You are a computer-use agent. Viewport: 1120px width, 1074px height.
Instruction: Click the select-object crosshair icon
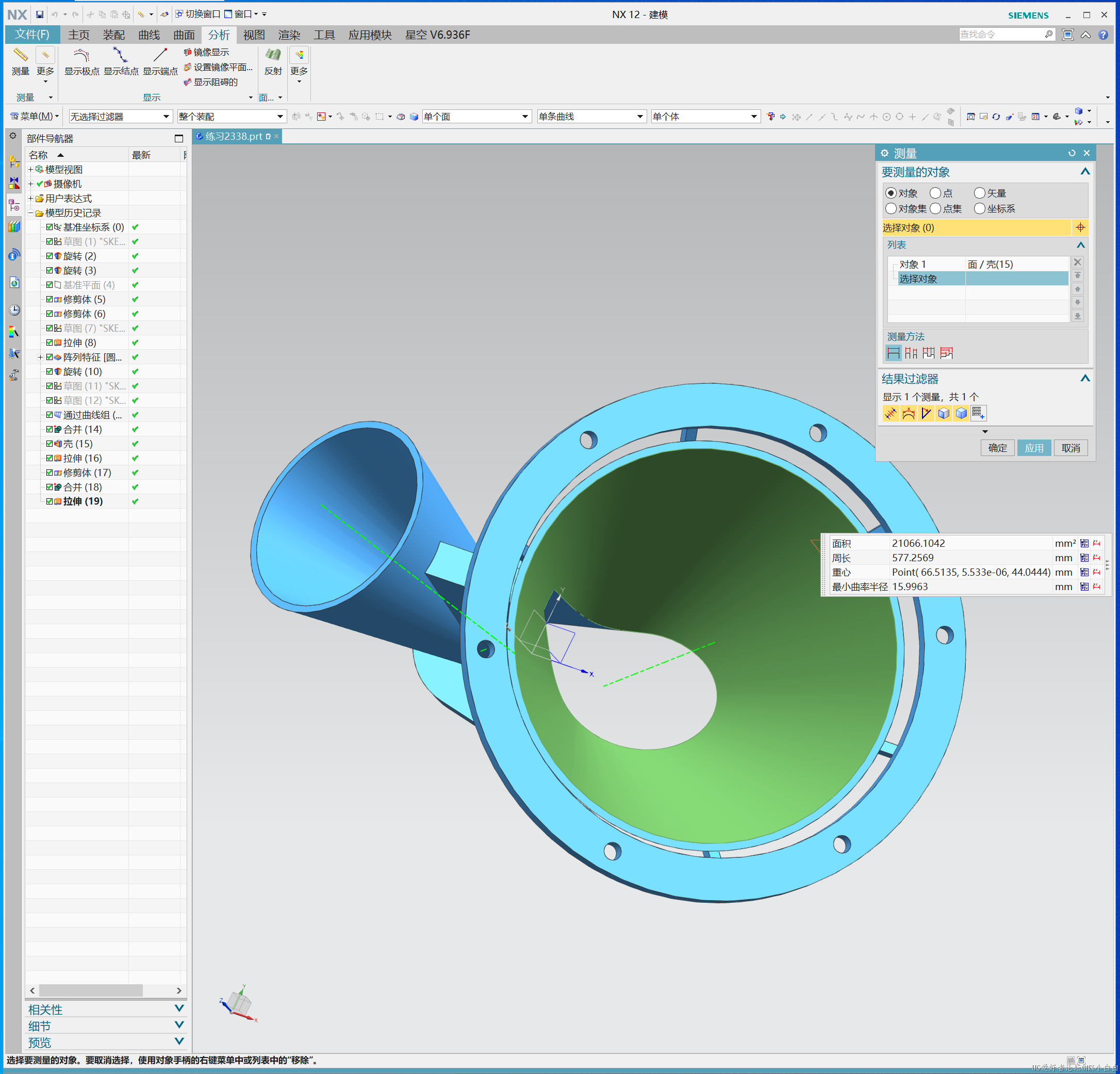[1080, 227]
